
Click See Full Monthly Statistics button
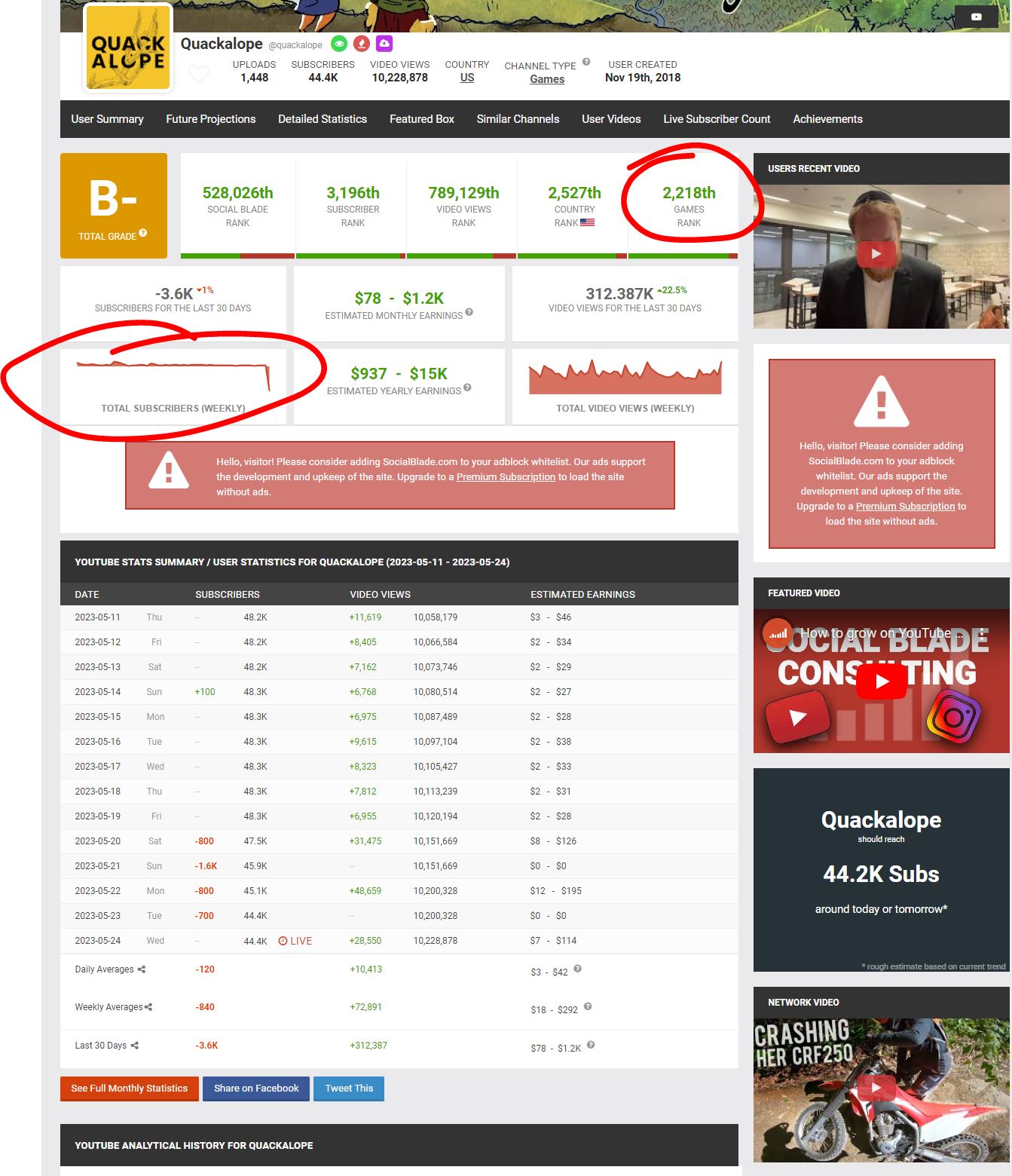pos(130,1089)
